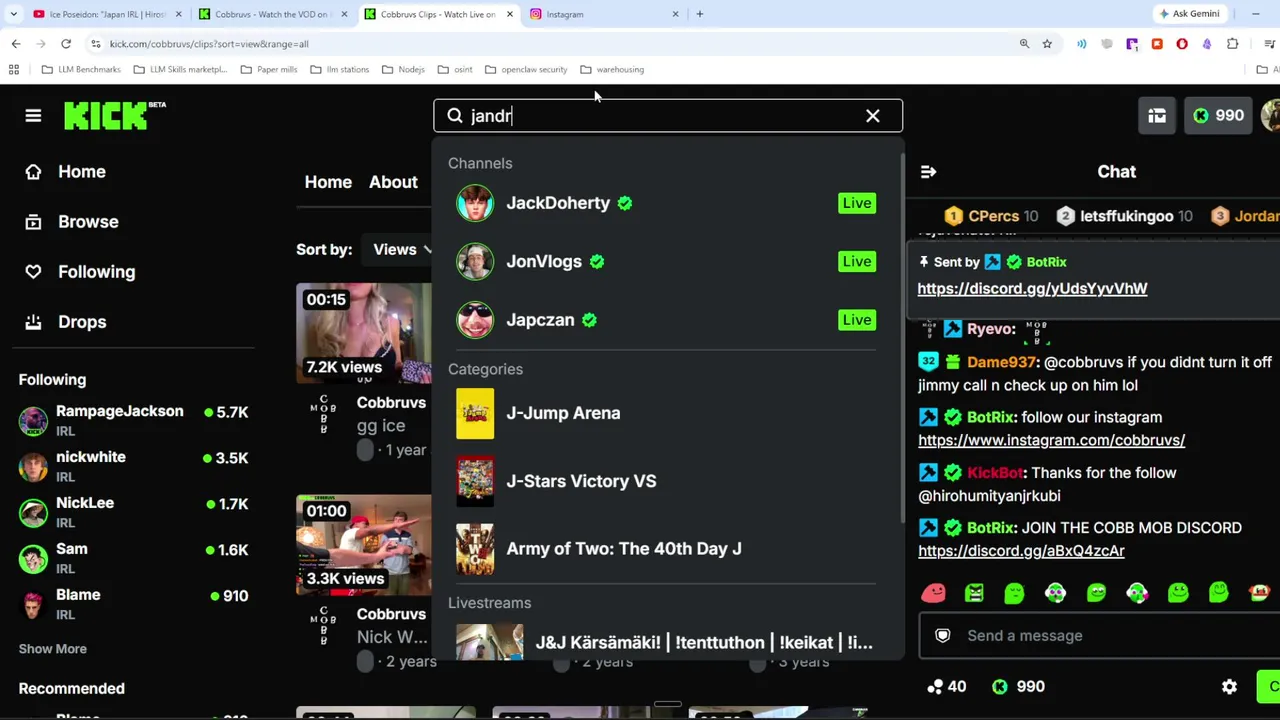Open the treasure chest icon in Kick header
Screen dimensions: 1280x720
tap(1157, 116)
